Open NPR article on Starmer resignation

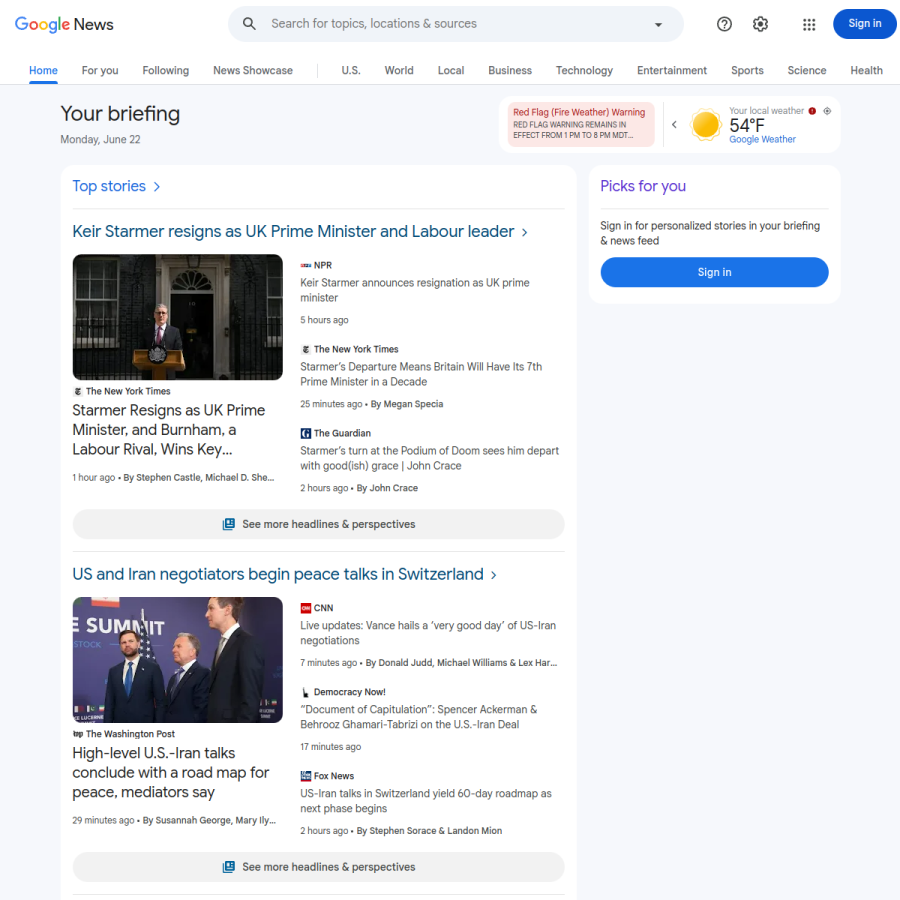415,290
